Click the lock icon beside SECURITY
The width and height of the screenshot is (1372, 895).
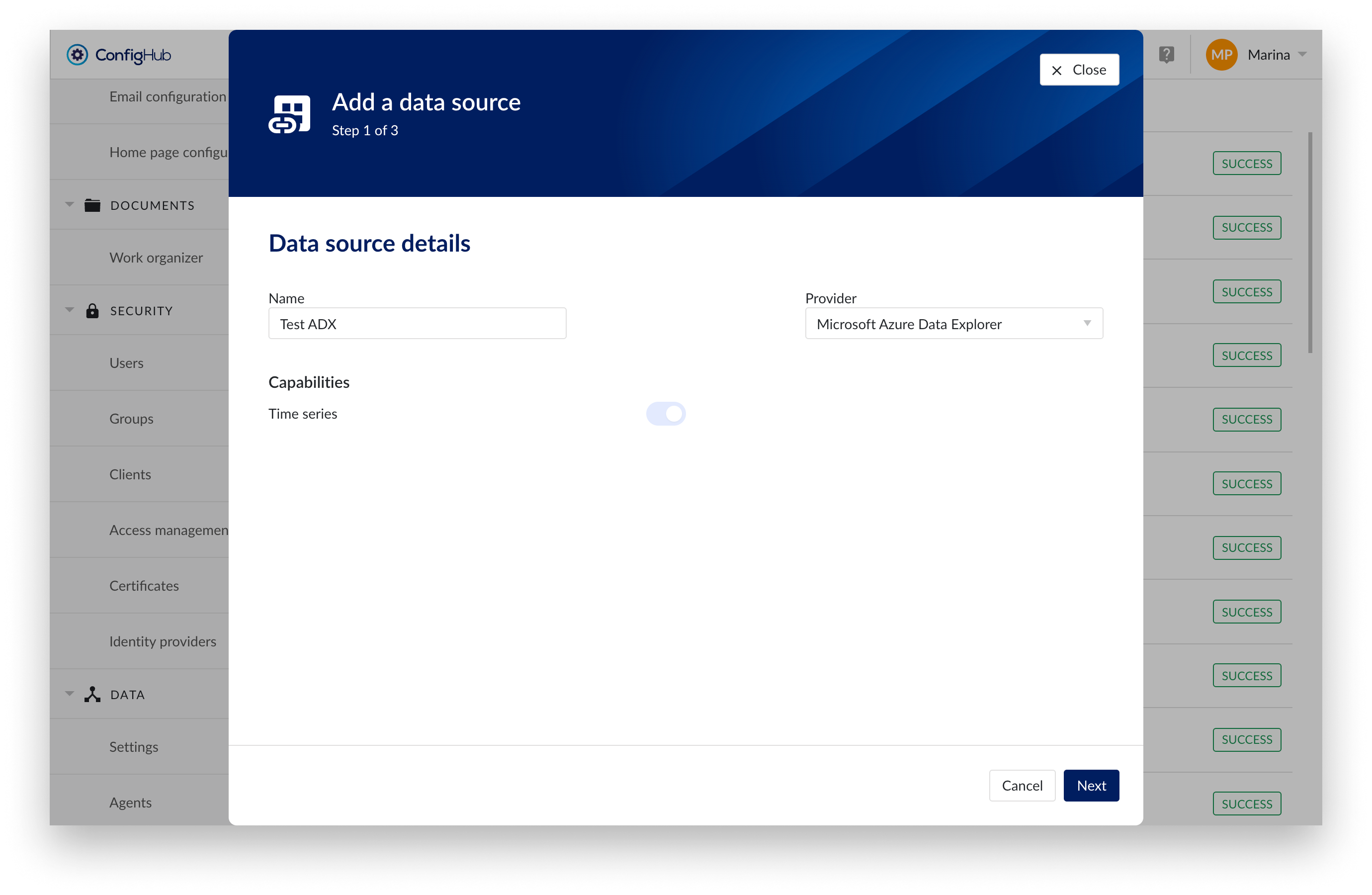tap(92, 310)
